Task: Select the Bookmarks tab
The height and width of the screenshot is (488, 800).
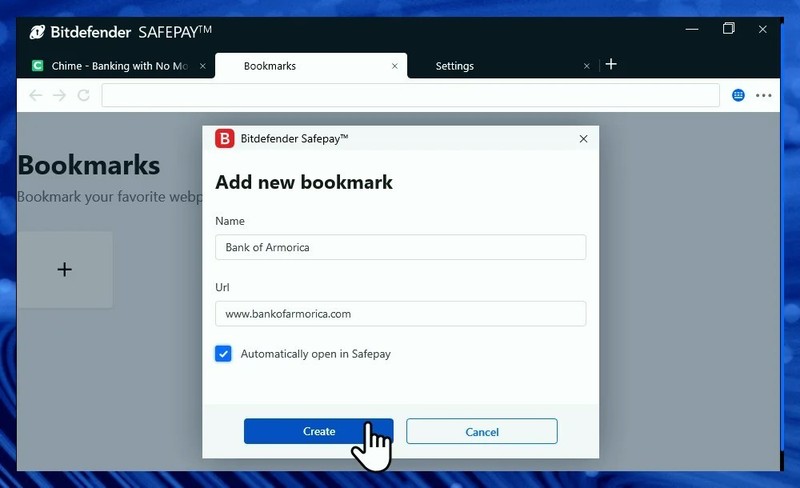Action: [x=311, y=66]
